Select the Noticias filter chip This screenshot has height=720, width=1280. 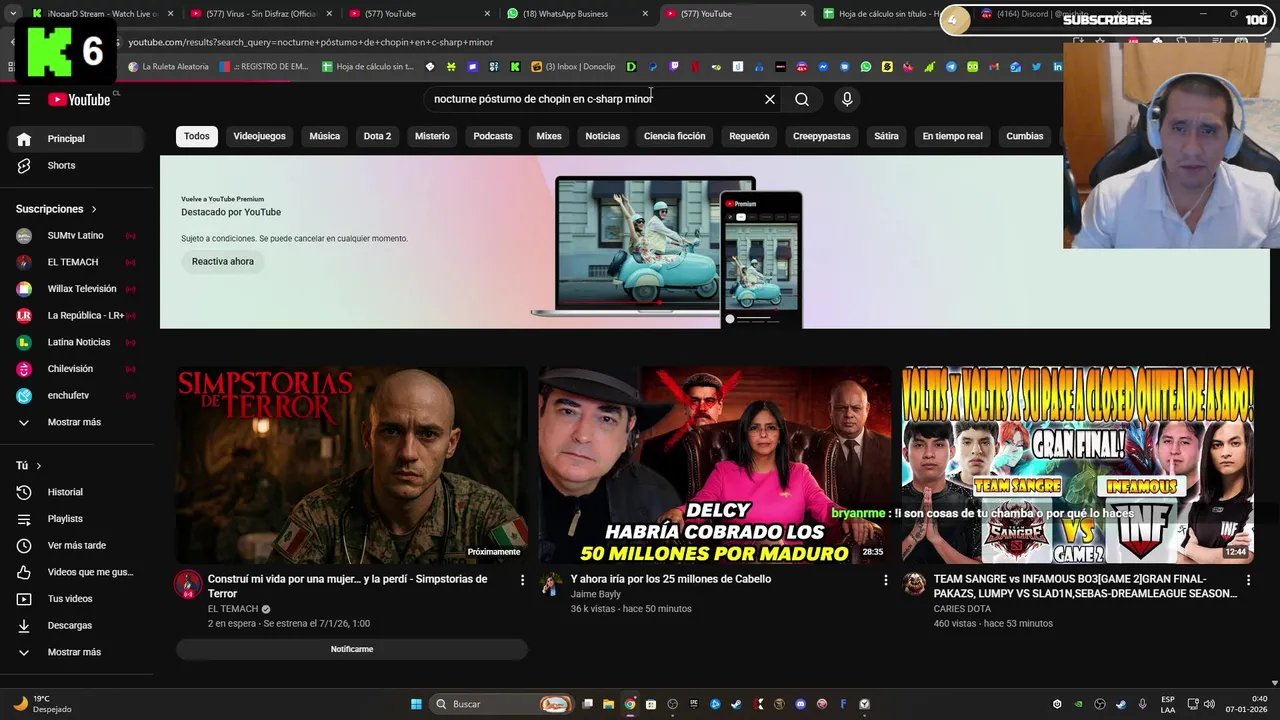tap(603, 136)
